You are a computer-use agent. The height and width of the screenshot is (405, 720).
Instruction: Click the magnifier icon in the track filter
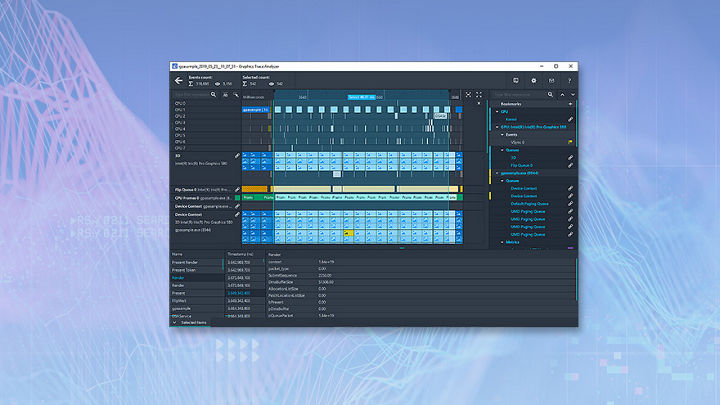point(213,95)
